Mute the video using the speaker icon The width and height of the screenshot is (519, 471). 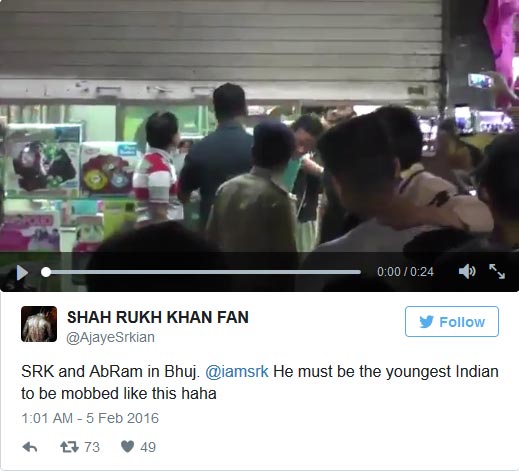point(467,272)
